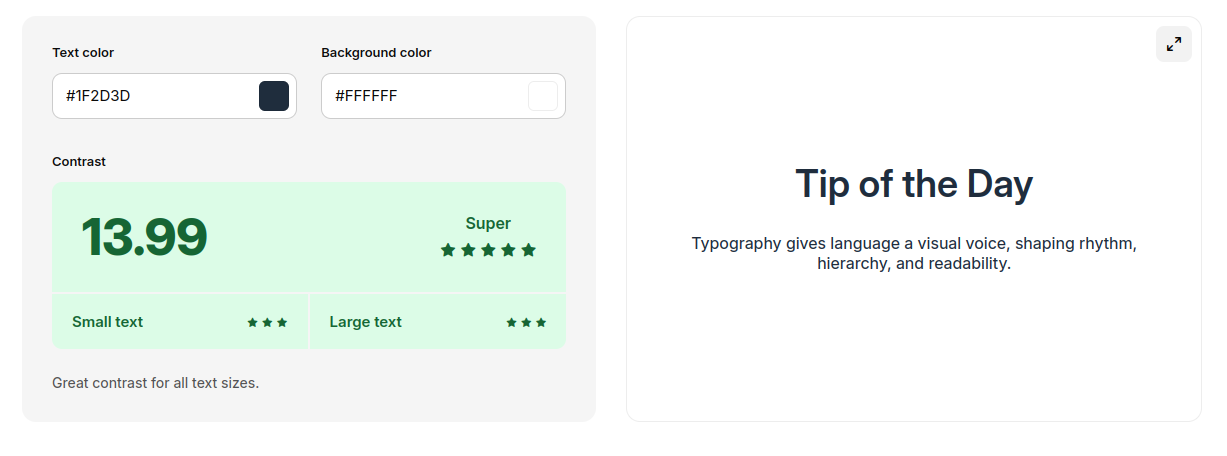Click the 13.99 contrast ratio value
This screenshot has height=456, width=1227.
(x=144, y=238)
